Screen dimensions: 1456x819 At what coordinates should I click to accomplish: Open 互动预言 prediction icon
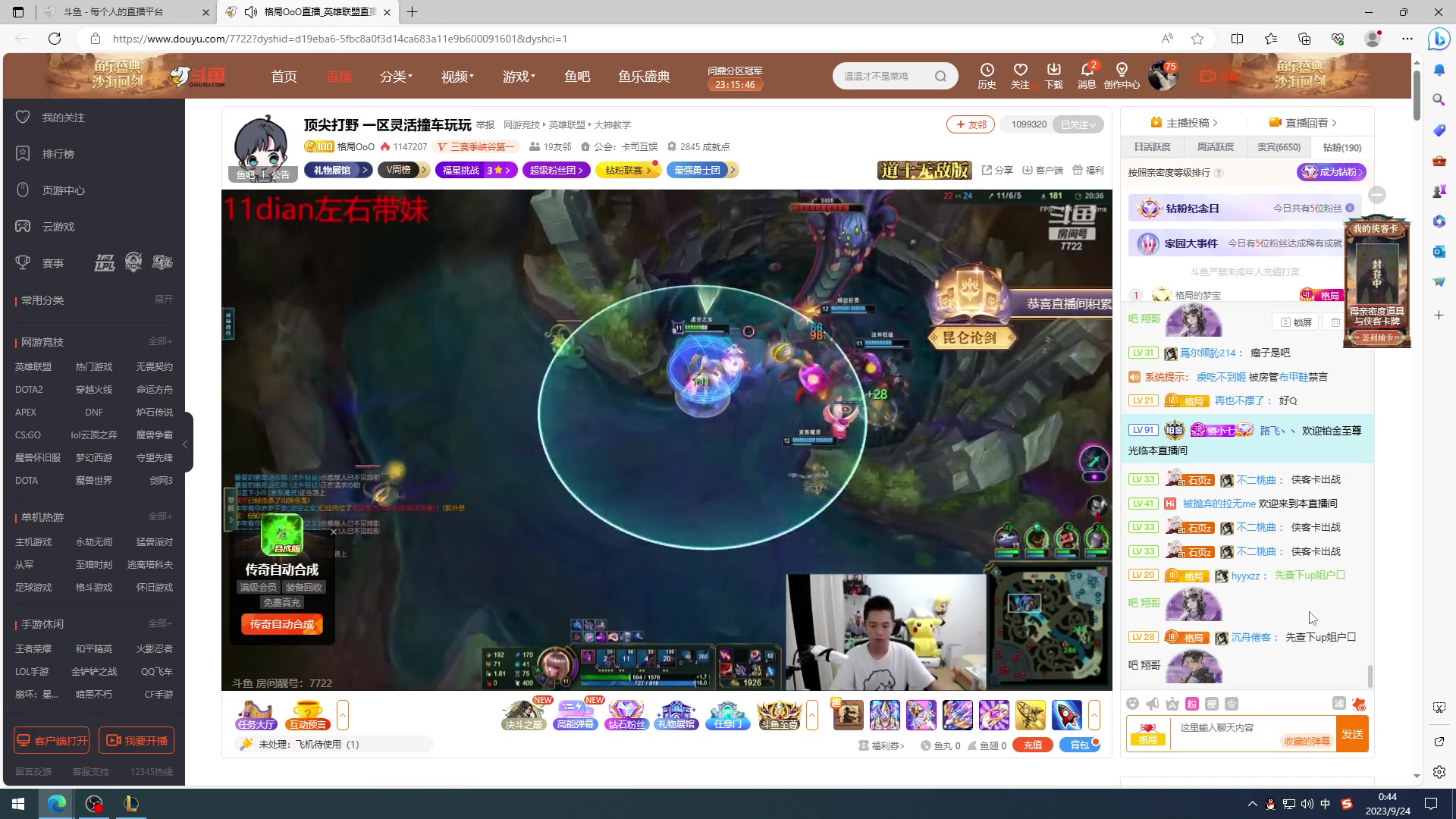[307, 714]
